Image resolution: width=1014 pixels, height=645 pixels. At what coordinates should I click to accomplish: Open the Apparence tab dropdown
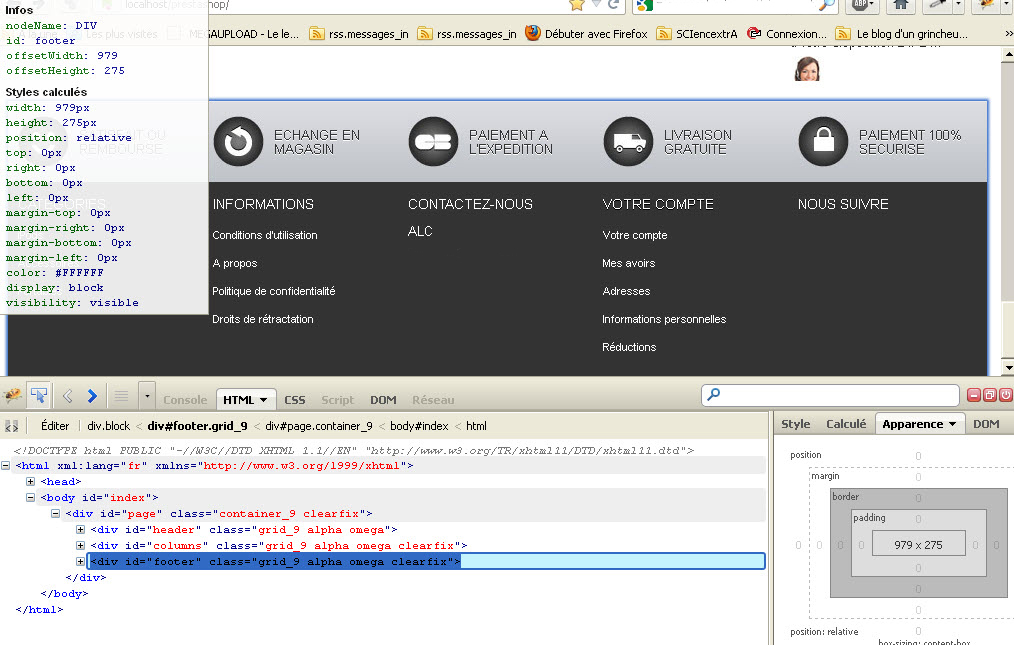(953, 424)
